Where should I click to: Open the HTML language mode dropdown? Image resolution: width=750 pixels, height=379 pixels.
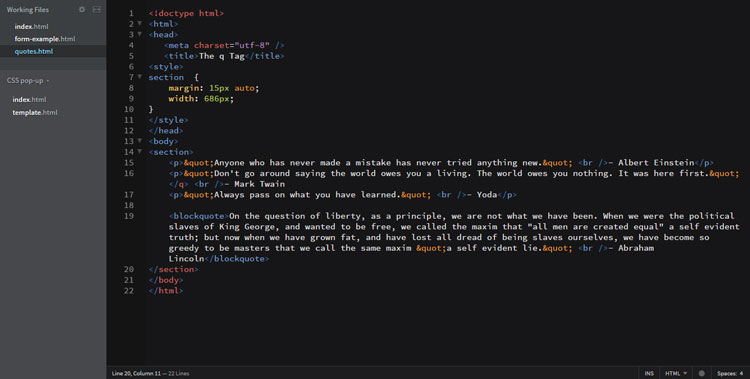point(676,373)
